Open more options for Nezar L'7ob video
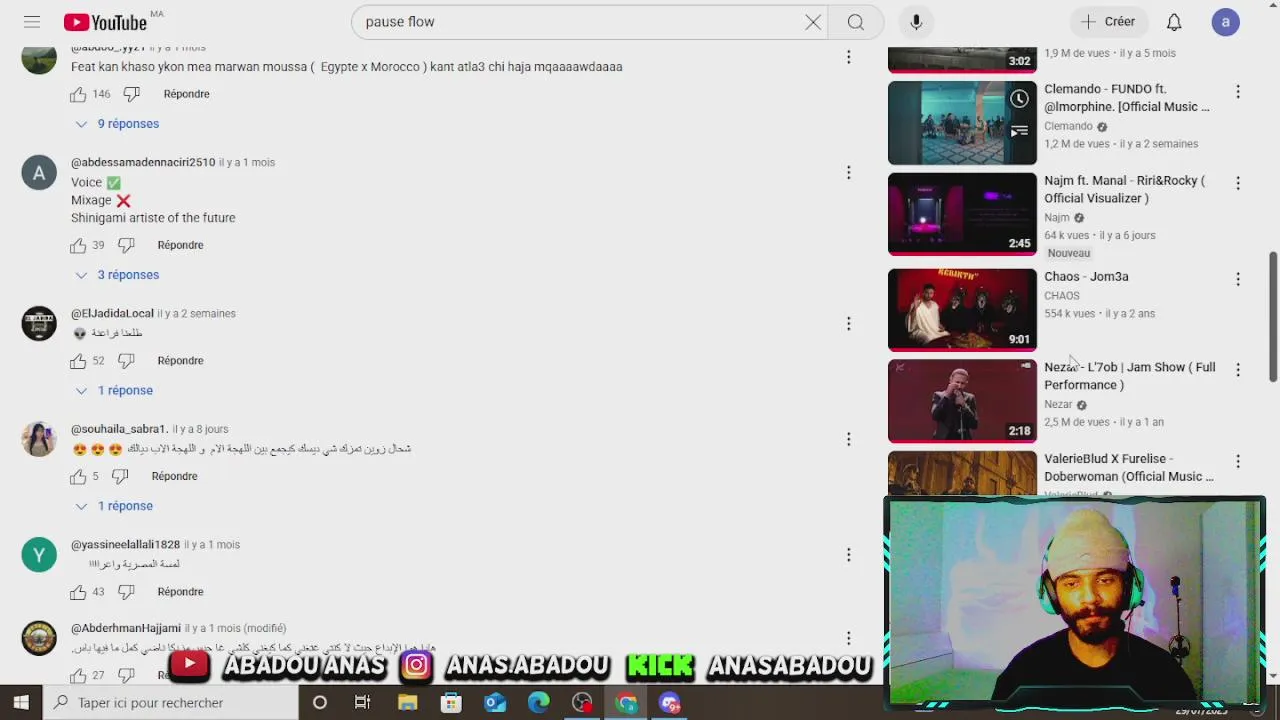1280x720 pixels. tap(1238, 370)
